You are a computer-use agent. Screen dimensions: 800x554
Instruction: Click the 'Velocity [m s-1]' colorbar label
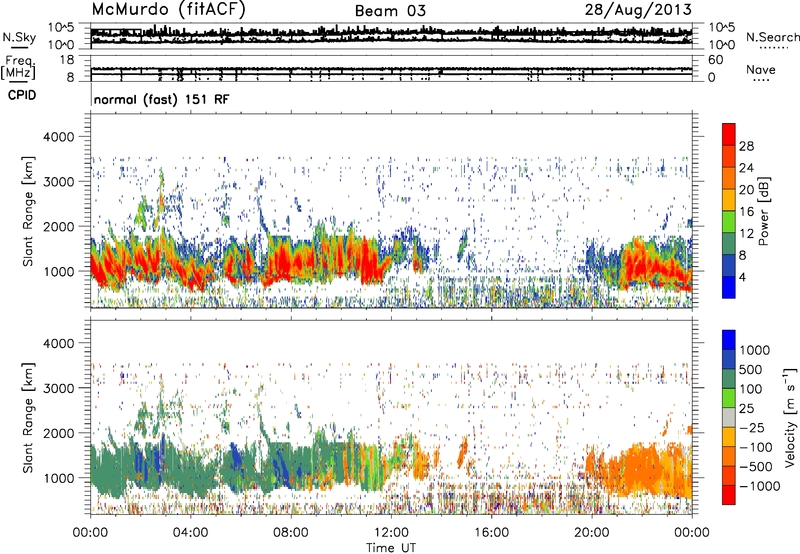[790, 417]
